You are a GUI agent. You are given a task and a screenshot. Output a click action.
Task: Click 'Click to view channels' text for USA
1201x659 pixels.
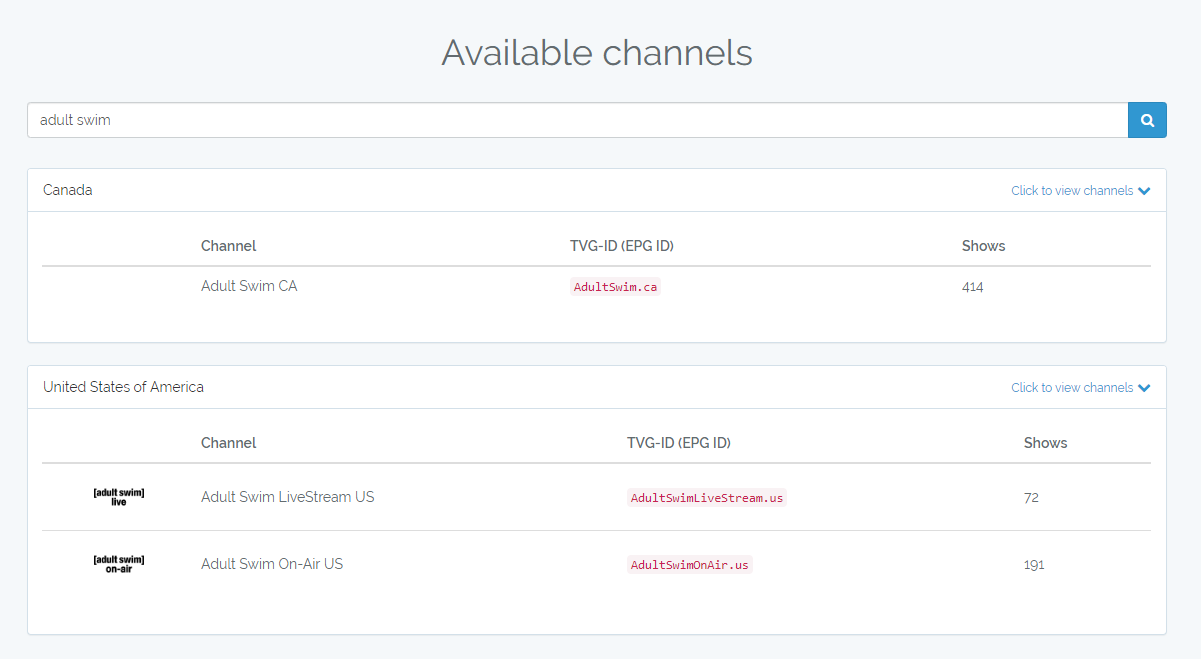[x=1071, y=388]
